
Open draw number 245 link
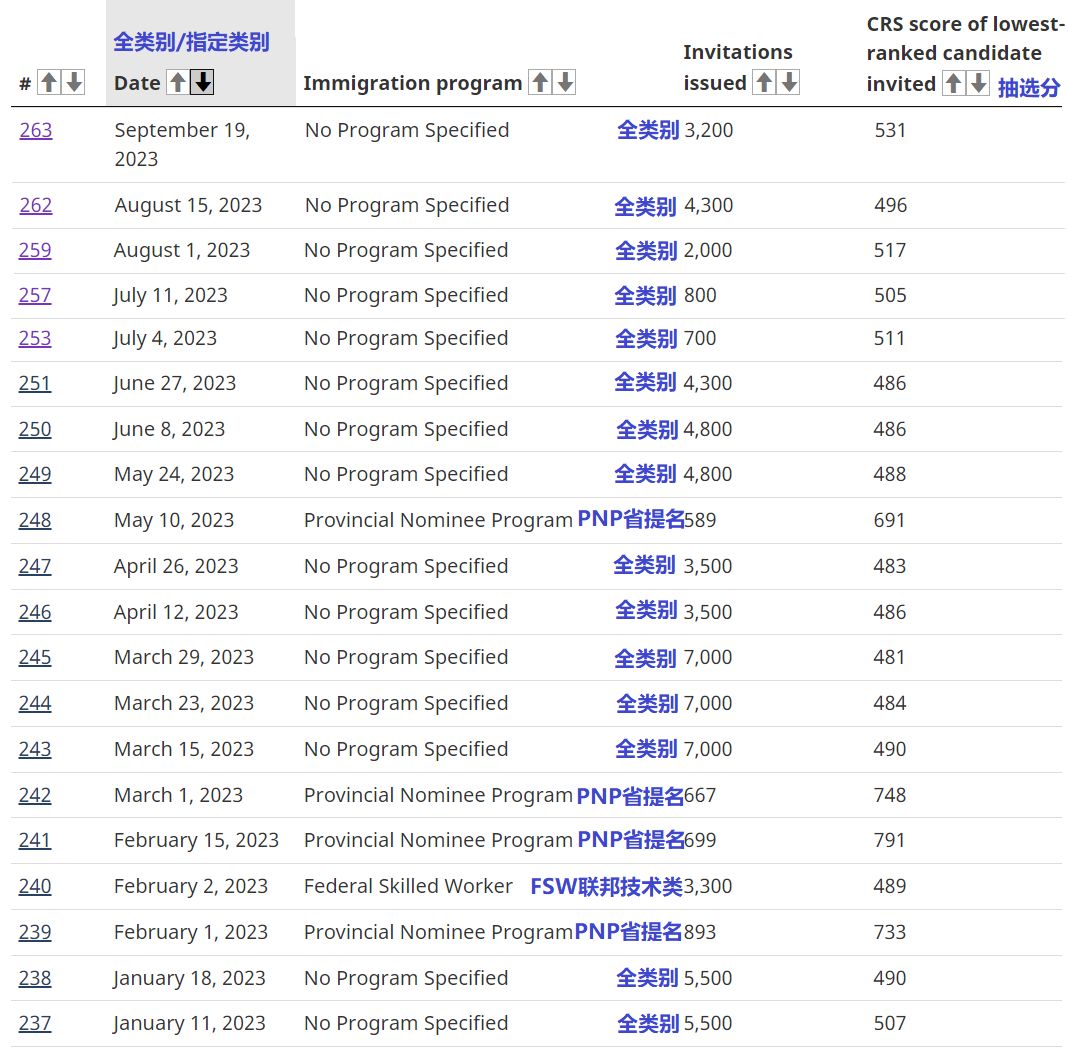(x=35, y=657)
